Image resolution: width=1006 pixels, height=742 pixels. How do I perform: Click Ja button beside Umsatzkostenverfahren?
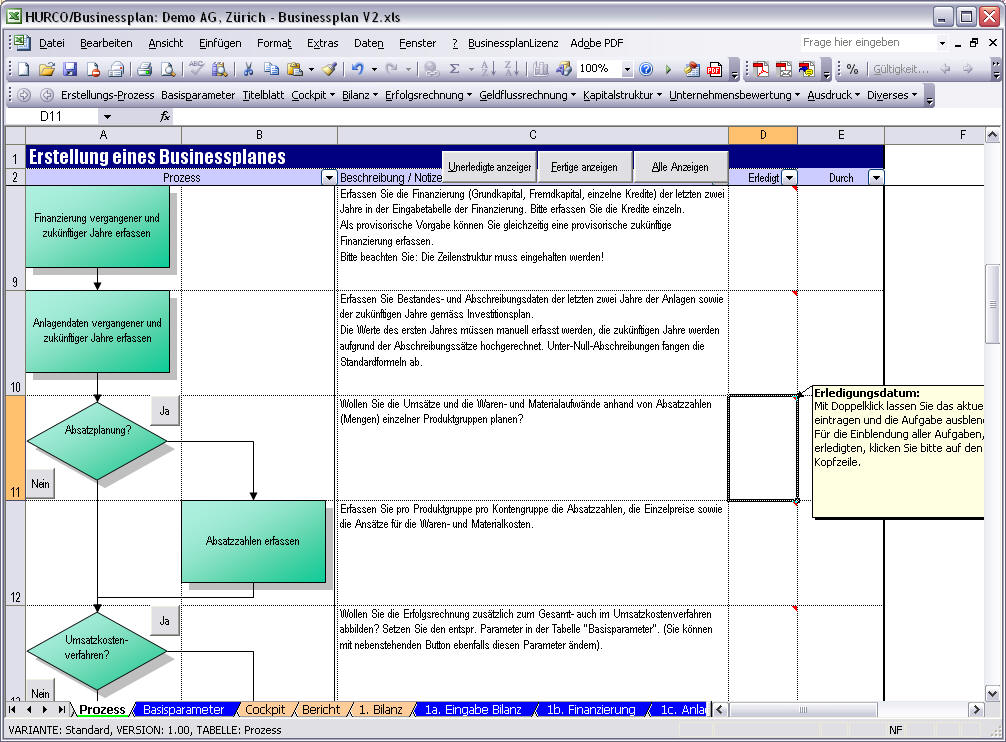(165, 621)
